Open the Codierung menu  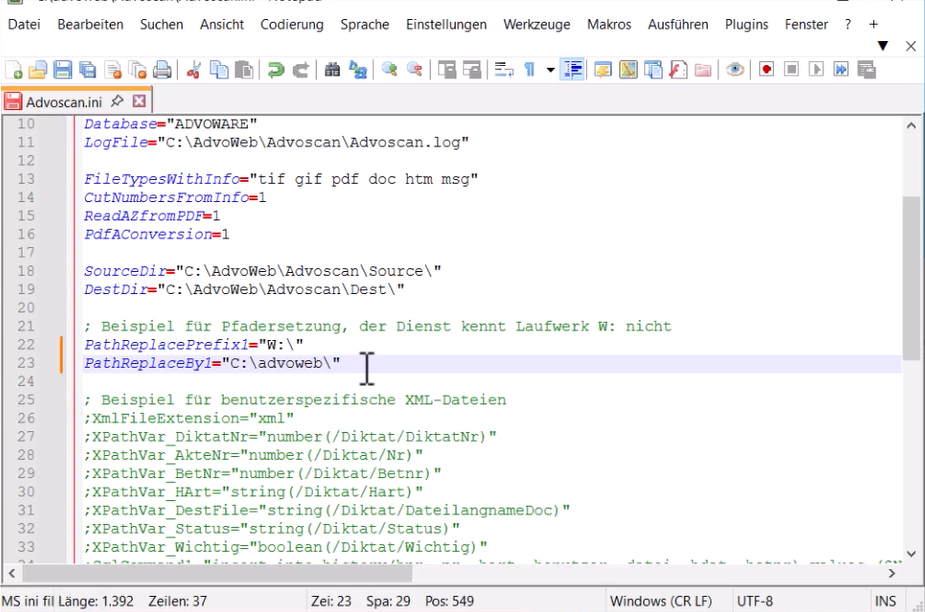pyautogui.click(x=292, y=24)
